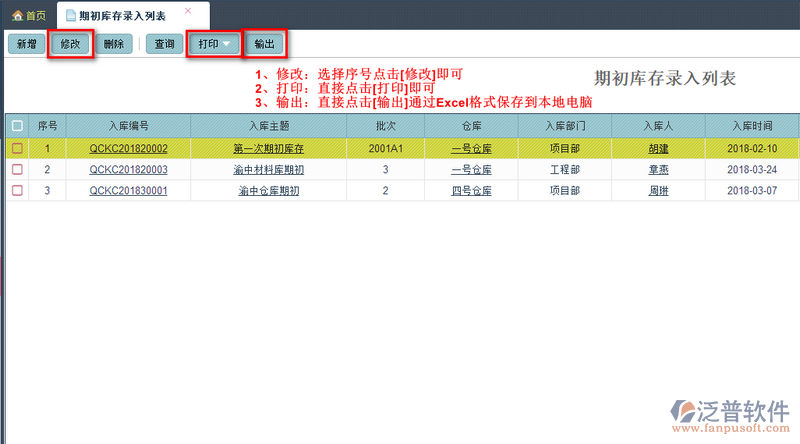The image size is (800, 444).
Task: Open 渝中仓库期初 subject link
Action: click(x=268, y=190)
